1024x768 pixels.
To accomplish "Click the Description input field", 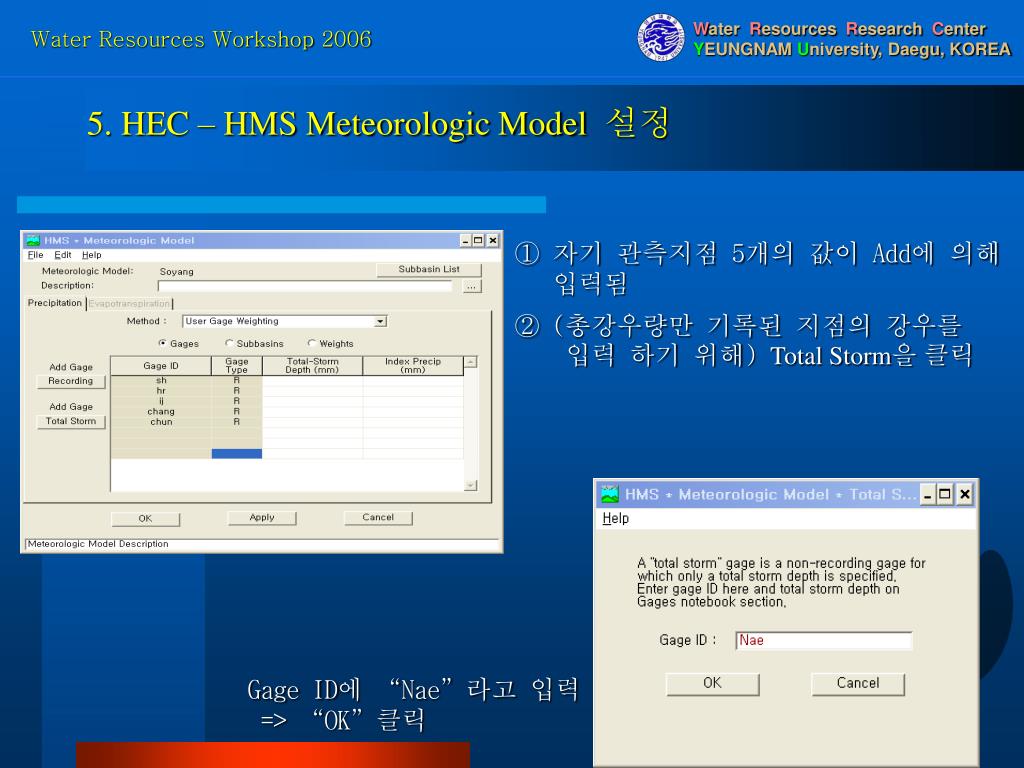I will 305,286.
